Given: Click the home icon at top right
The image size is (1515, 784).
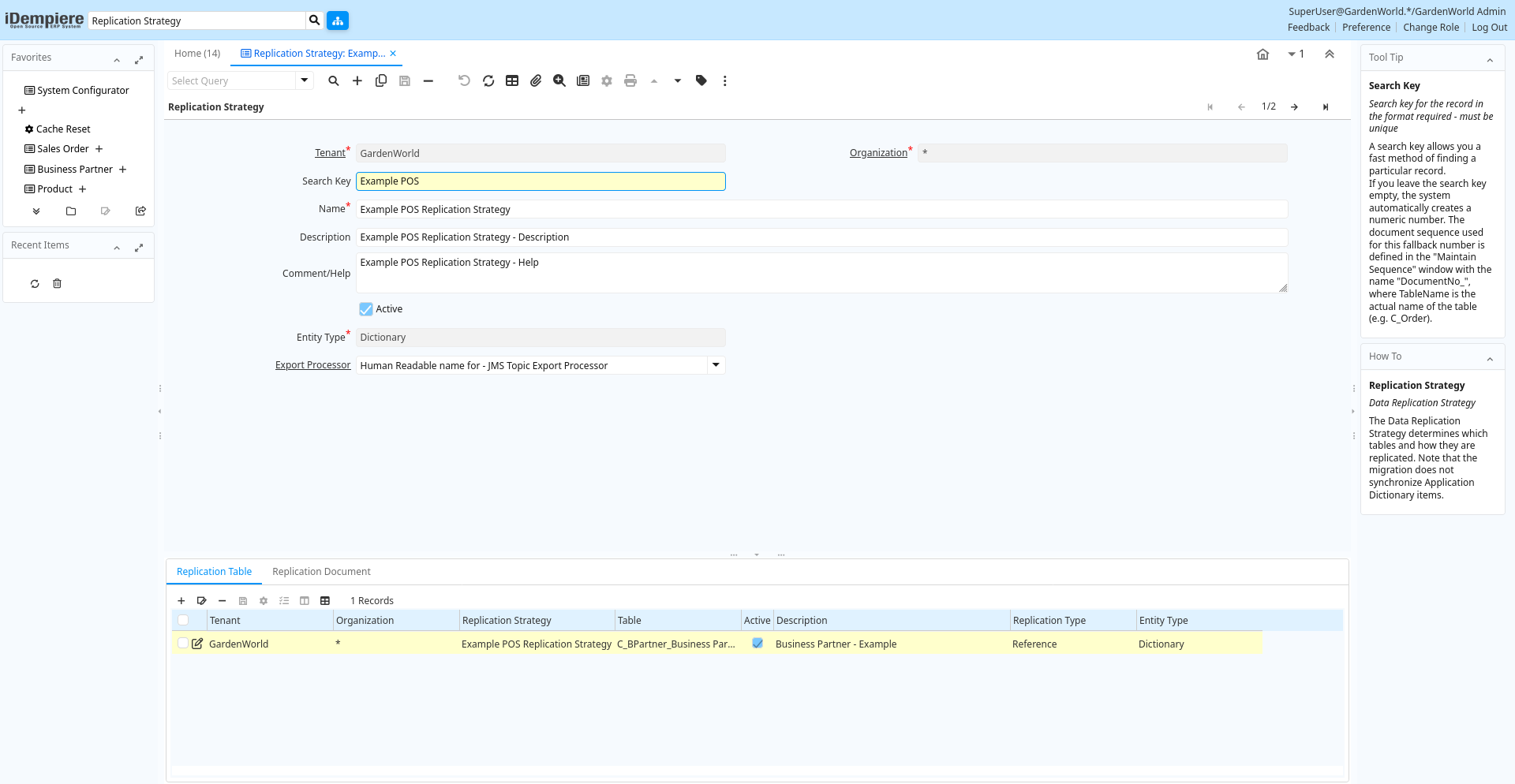Looking at the screenshot, I should (1262, 54).
